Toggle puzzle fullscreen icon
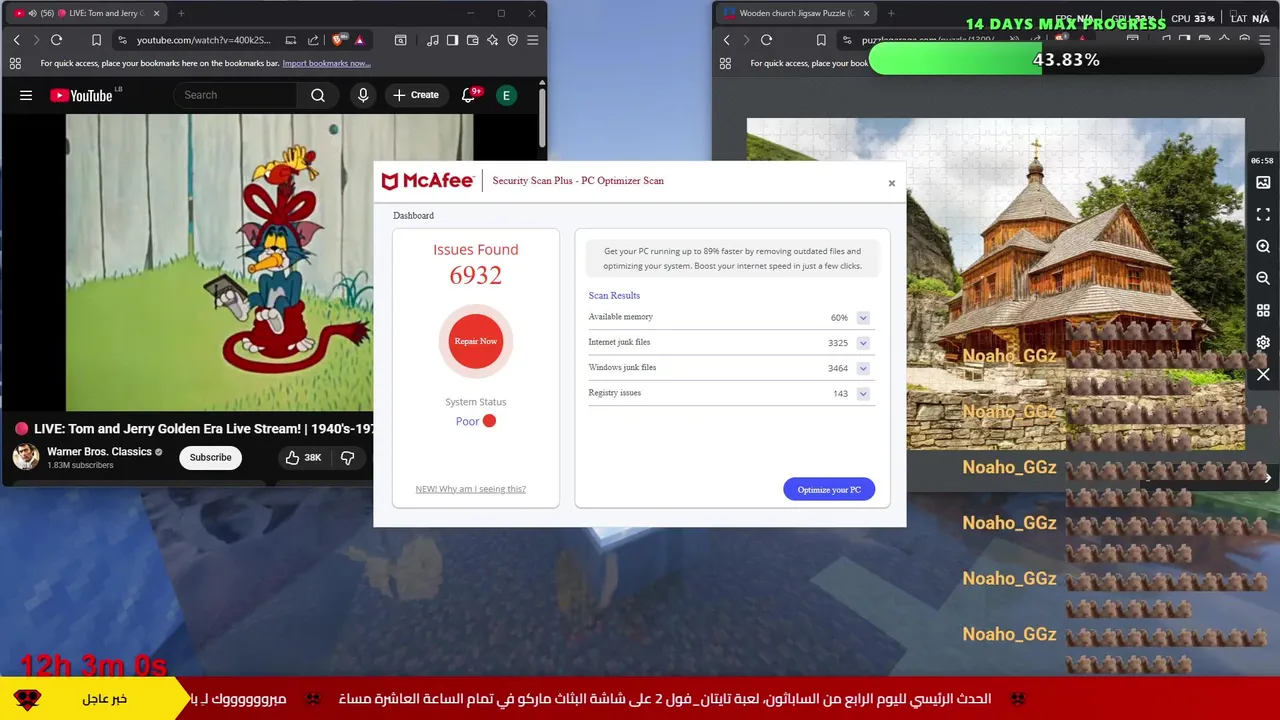Viewport: 1280px width, 720px height. (x=1263, y=215)
